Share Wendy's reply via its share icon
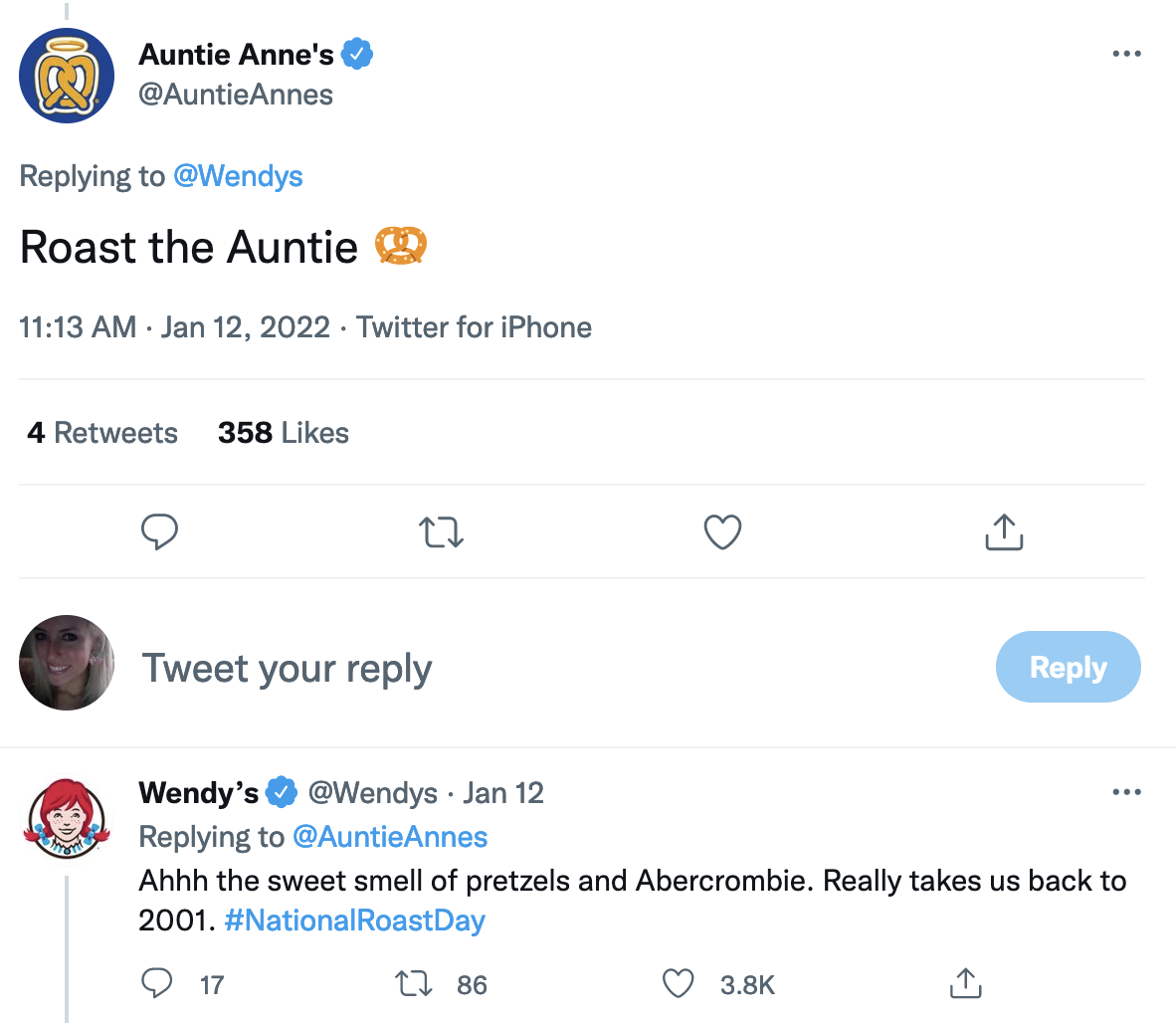Viewport: 1176px width, 1023px height. 965,983
